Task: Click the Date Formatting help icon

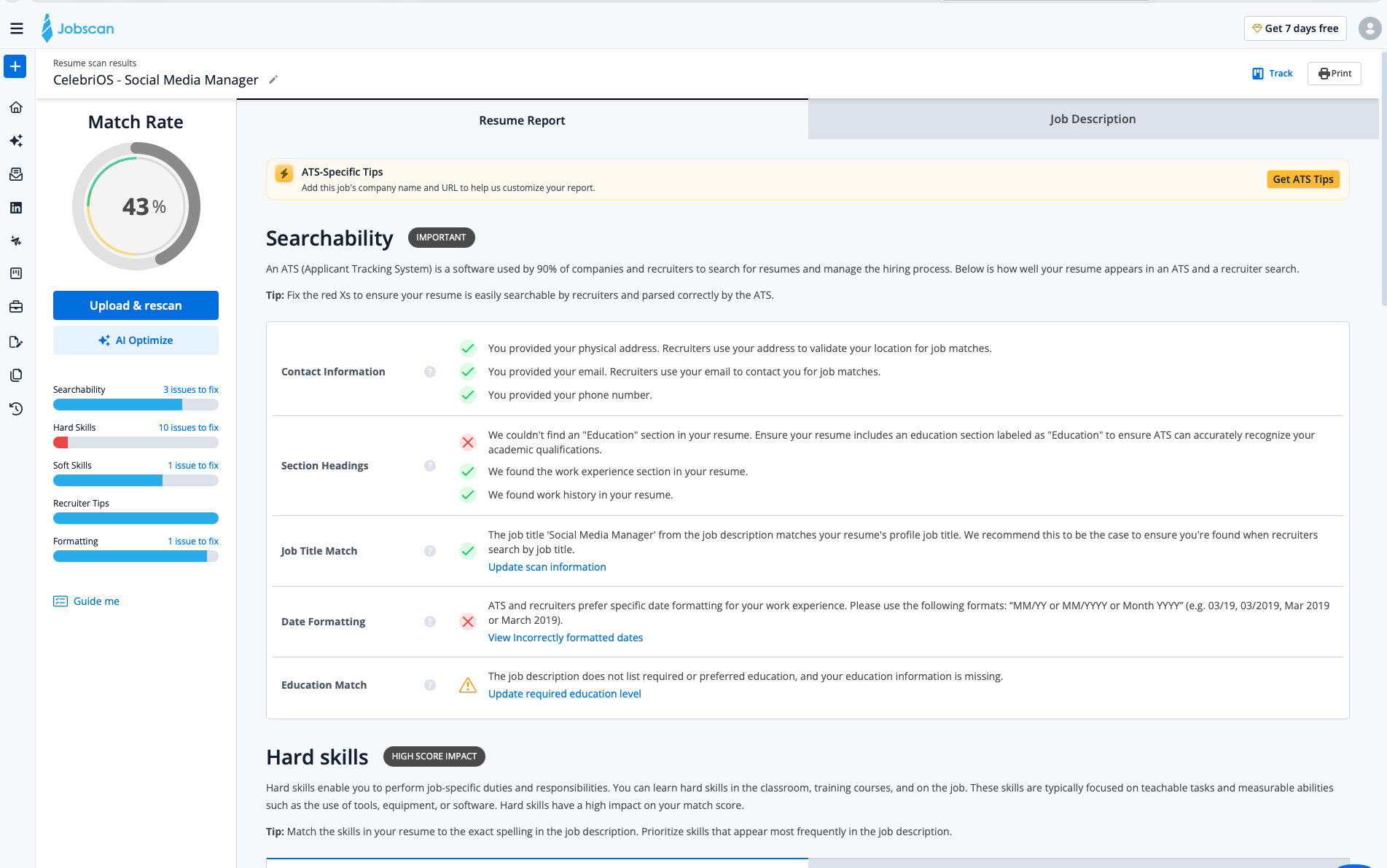Action: 430,622
